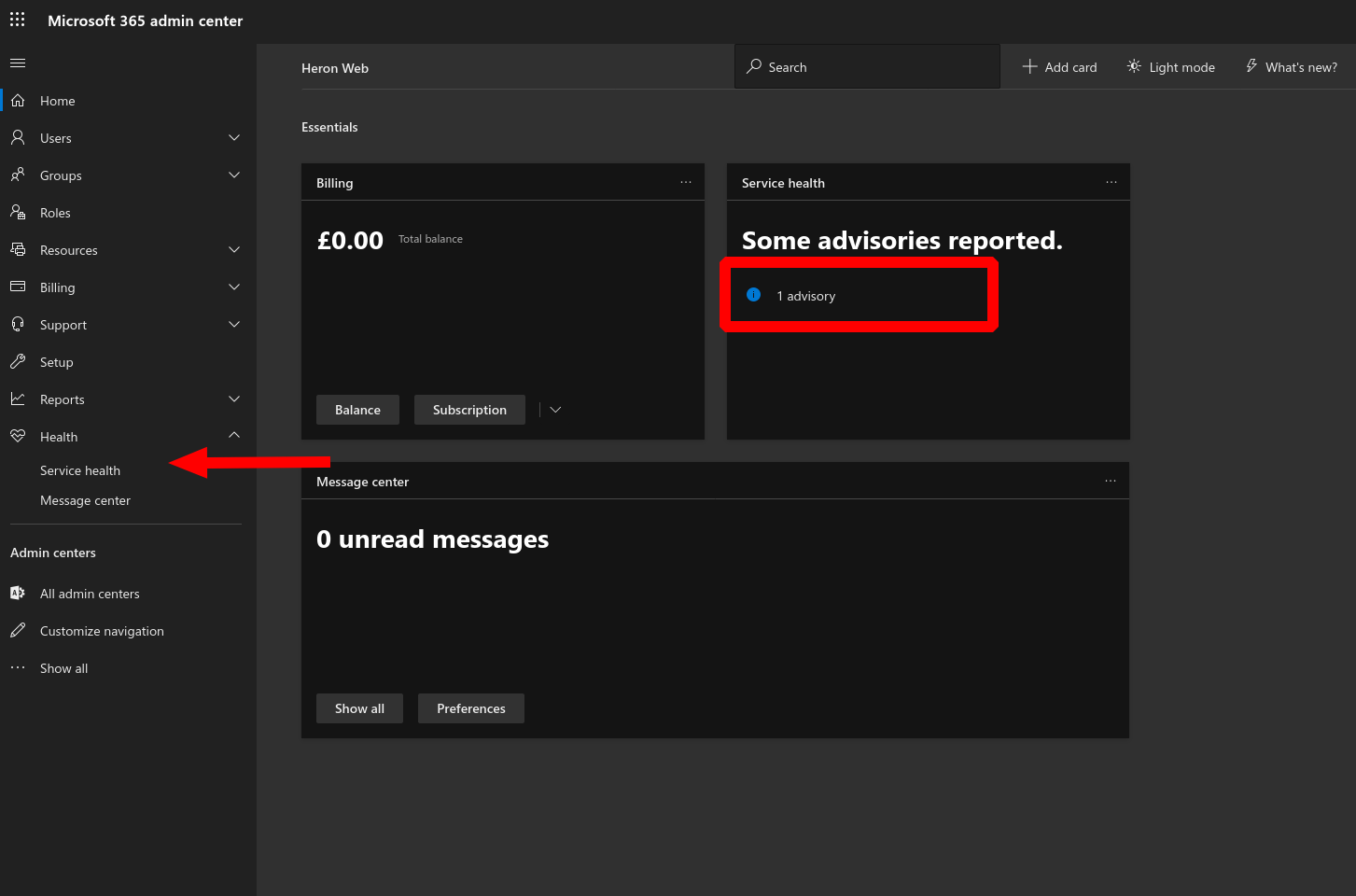
Task: Click the Essentials section label
Action: (x=329, y=127)
